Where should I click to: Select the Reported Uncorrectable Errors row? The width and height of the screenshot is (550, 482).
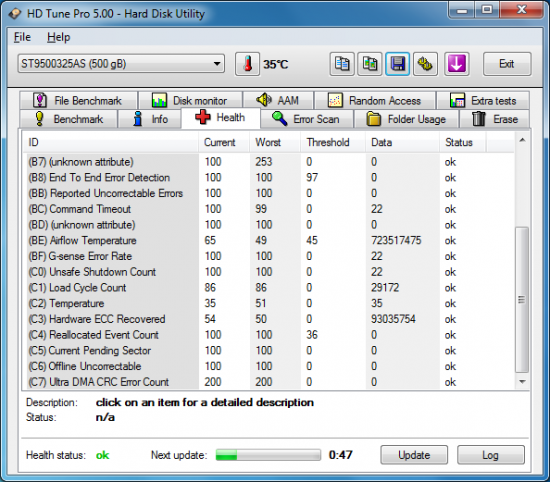click(268, 193)
